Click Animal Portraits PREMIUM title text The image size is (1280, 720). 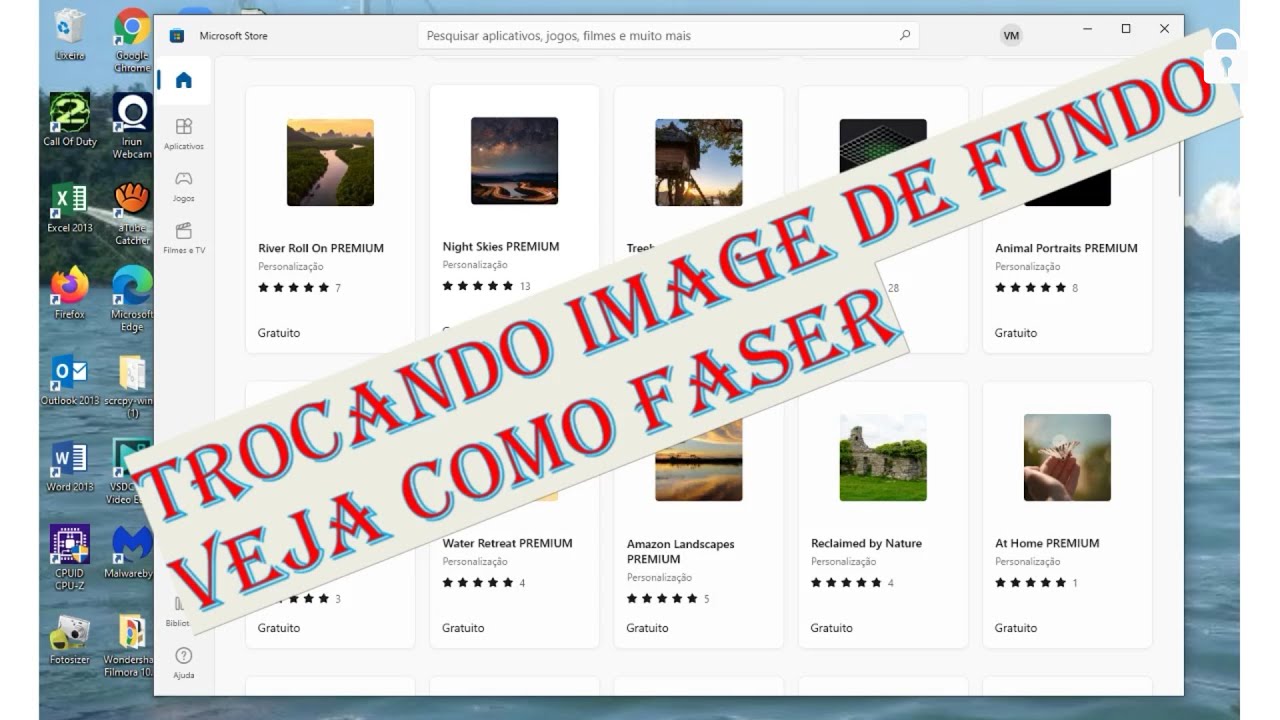[x=1066, y=248]
